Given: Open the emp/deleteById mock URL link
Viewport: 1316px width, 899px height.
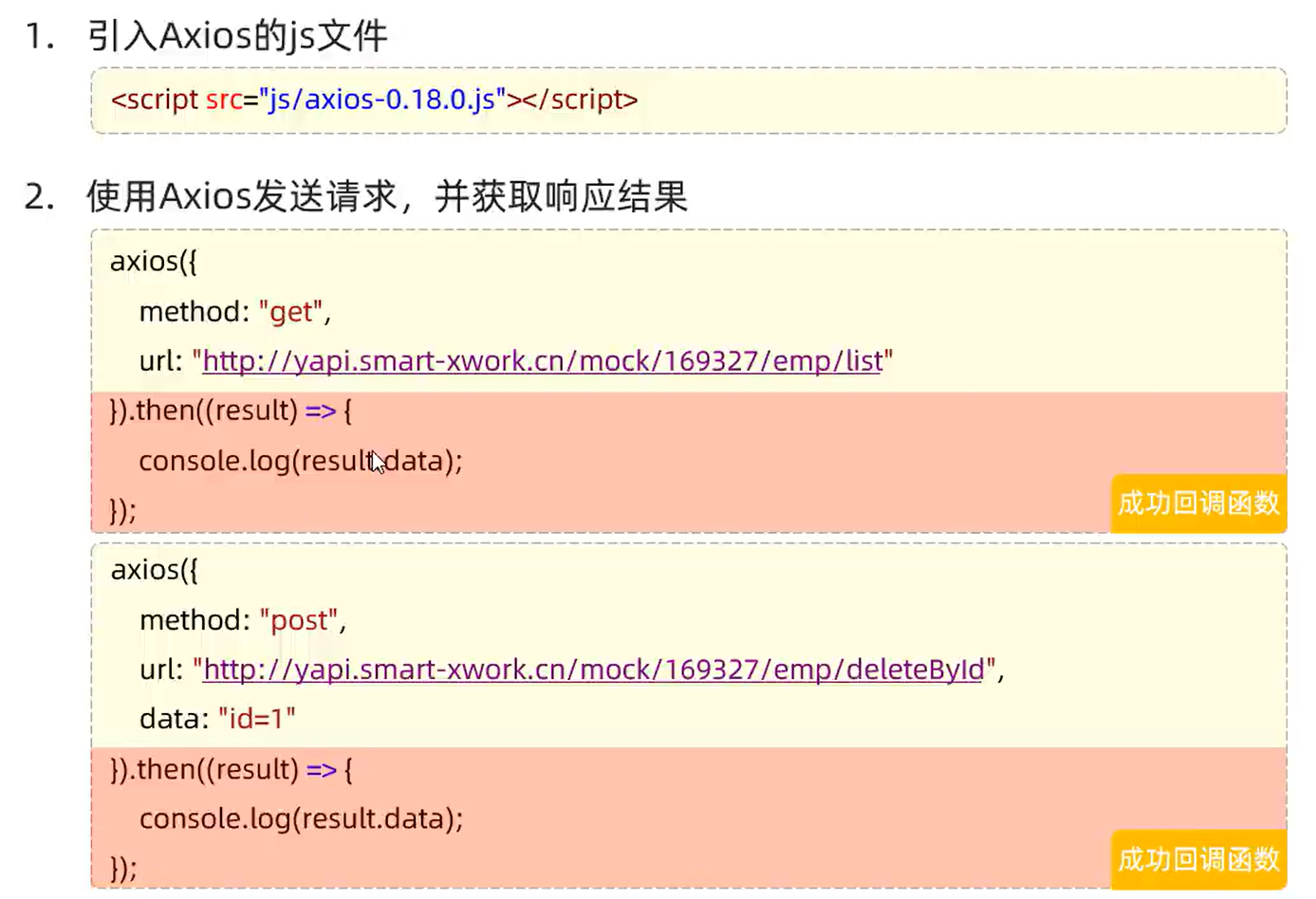Looking at the screenshot, I should click(594, 670).
